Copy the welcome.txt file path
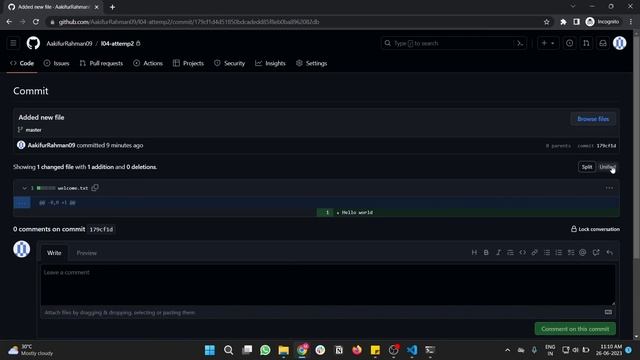The width and height of the screenshot is (640, 360). tap(95, 188)
